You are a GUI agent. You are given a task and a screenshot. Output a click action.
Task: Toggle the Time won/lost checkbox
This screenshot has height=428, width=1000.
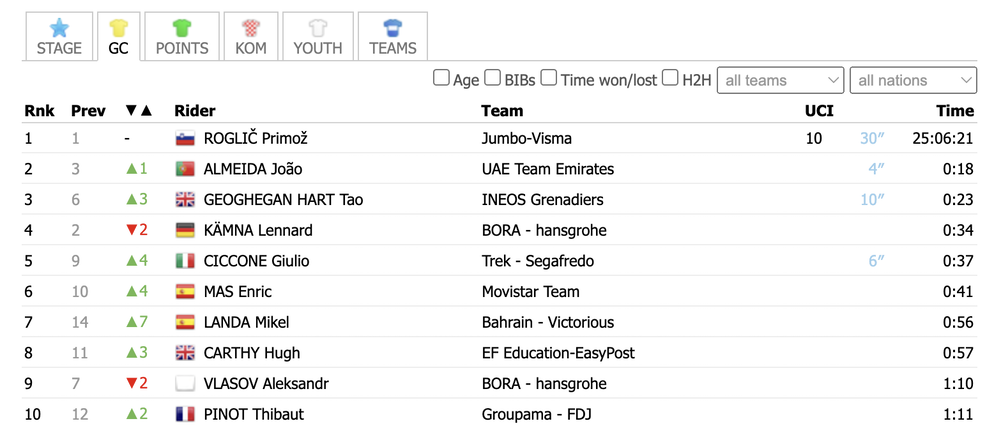(549, 78)
